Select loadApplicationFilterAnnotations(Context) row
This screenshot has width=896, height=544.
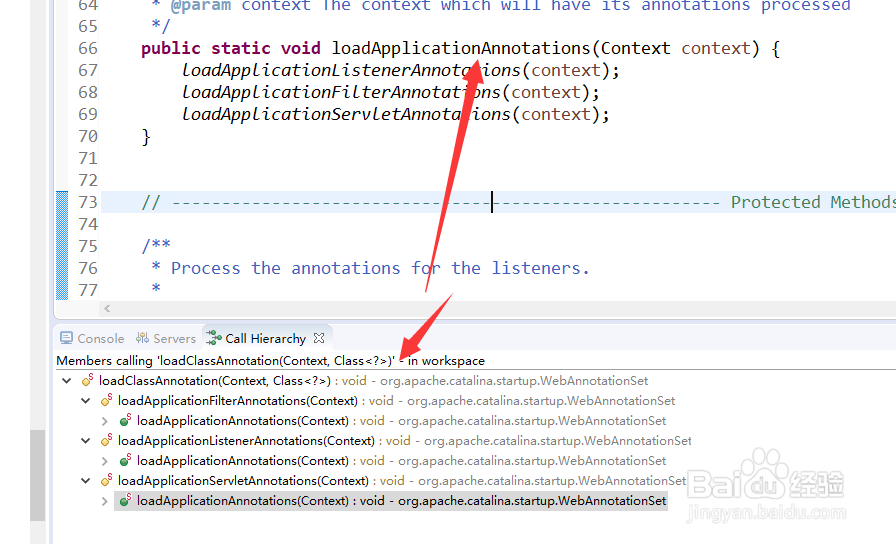pyautogui.click(x=387, y=401)
